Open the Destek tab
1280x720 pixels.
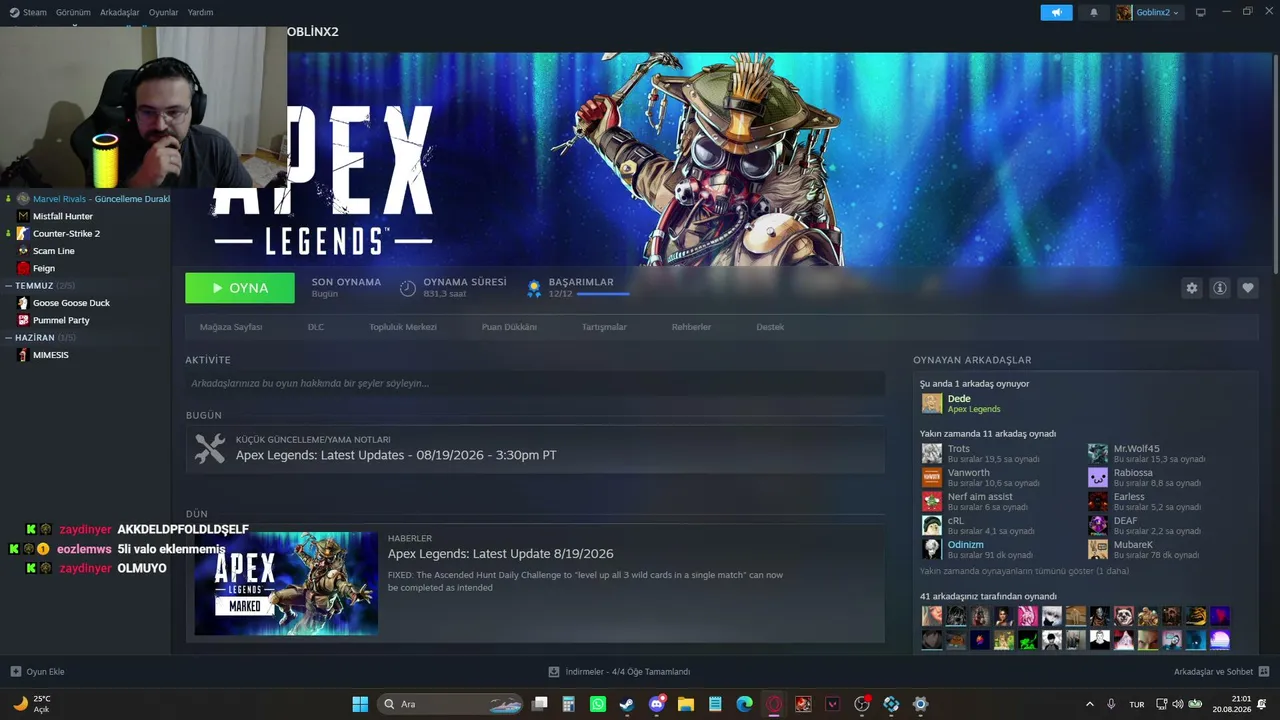pyautogui.click(x=770, y=327)
